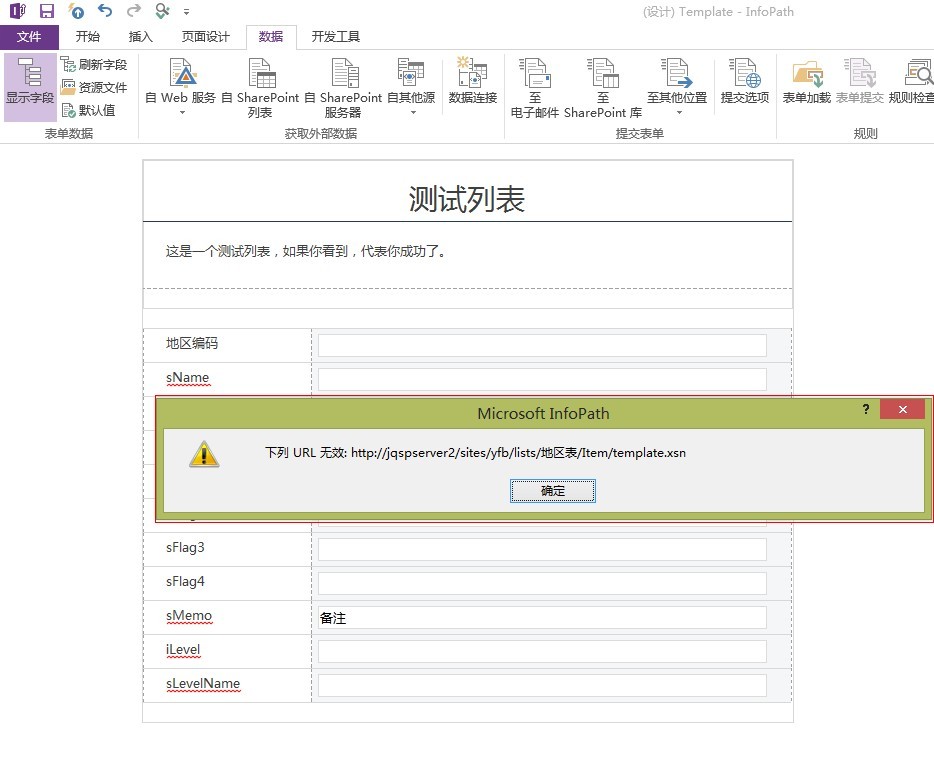934x778 pixels.
Task: Click the Microsoft InfoPath dialog title
Action: [x=543, y=413]
